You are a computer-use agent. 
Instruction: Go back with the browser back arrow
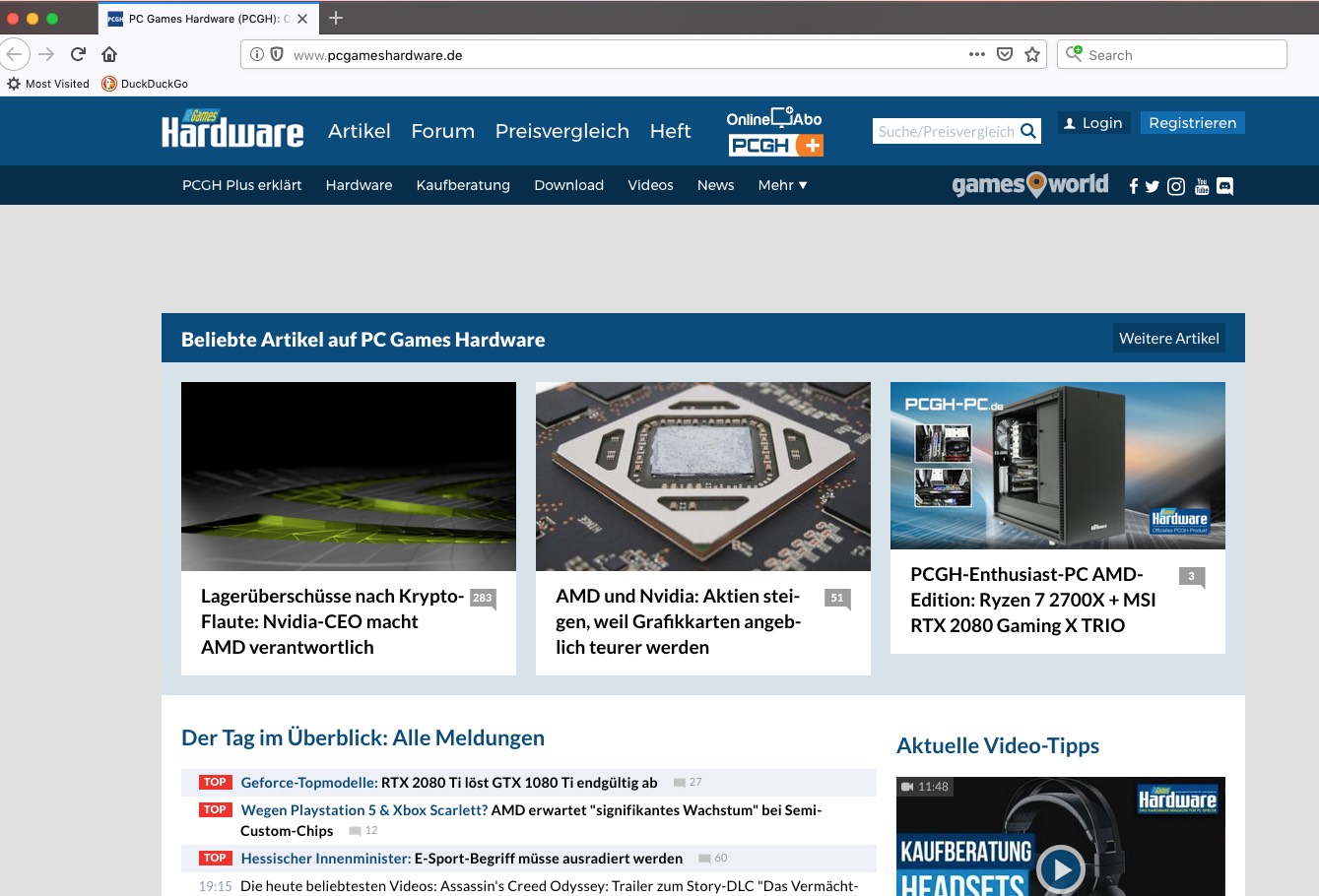pyautogui.click(x=14, y=54)
